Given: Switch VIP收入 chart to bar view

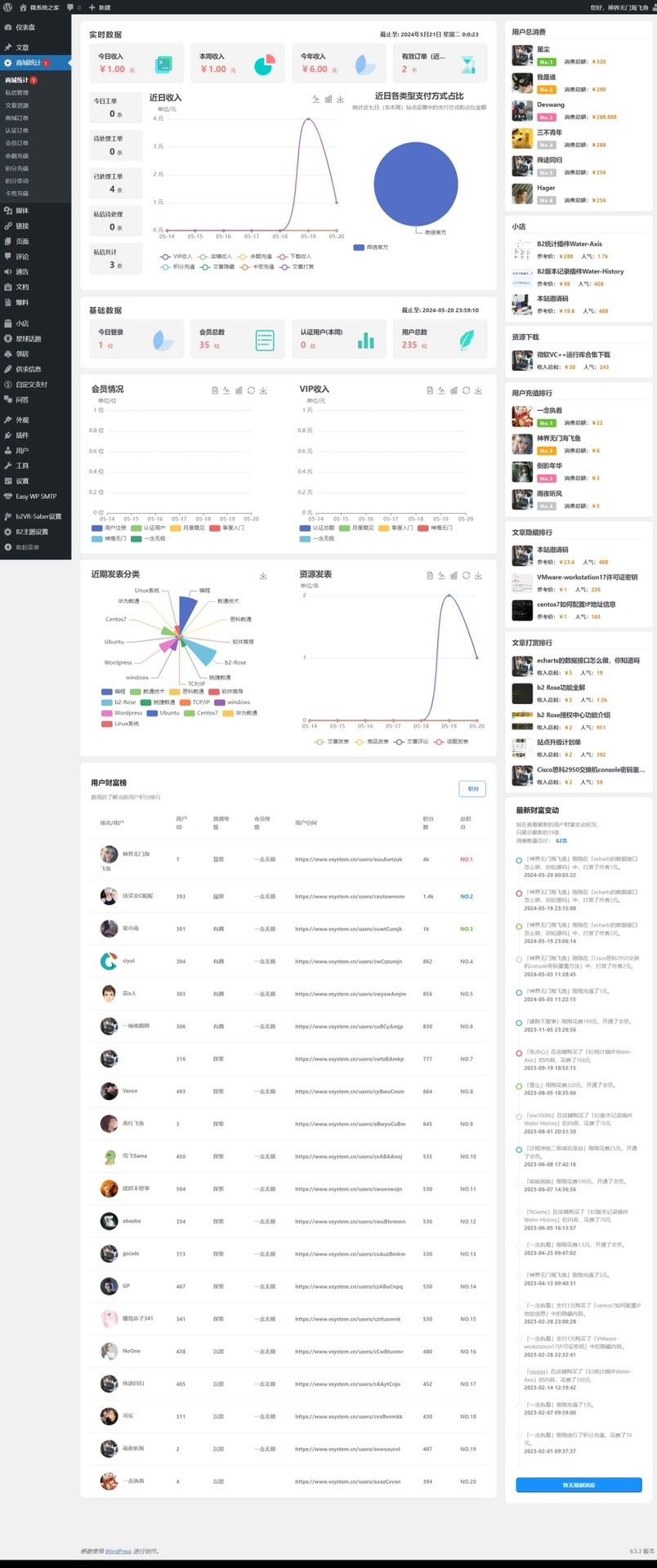Looking at the screenshot, I should click(454, 390).
